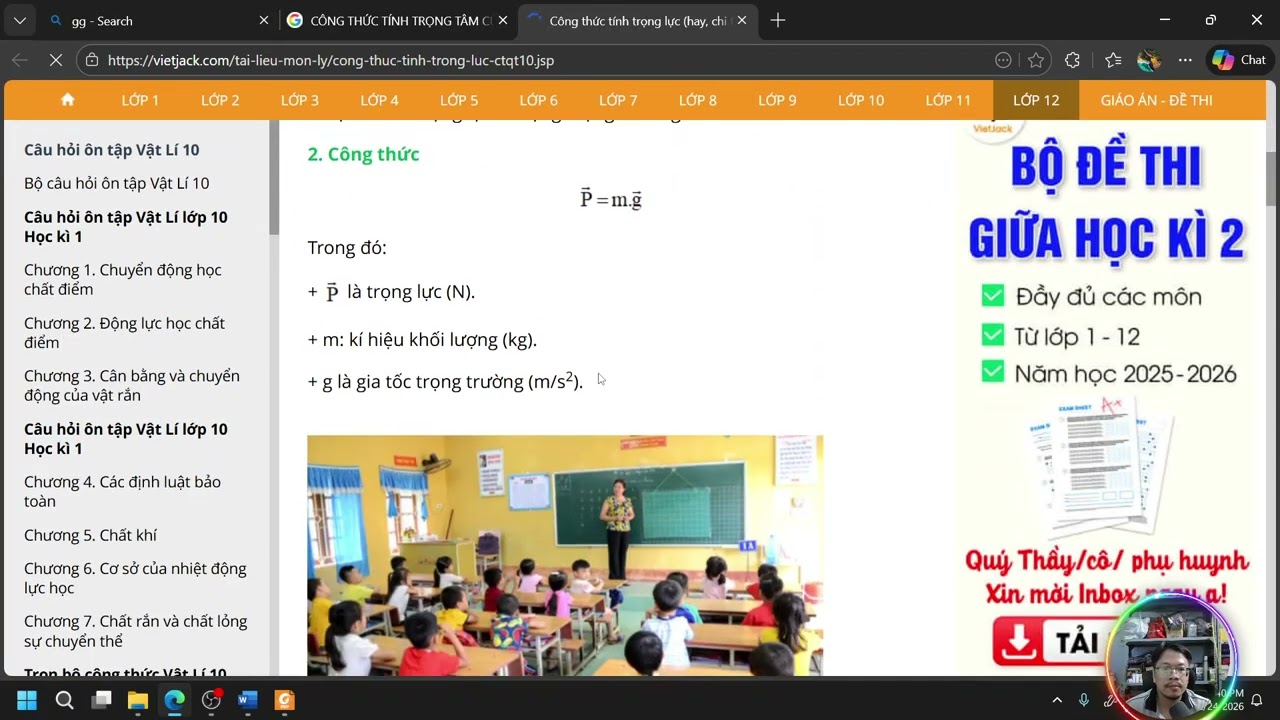Click the page vertical scrollbar thumb
Viewport: 1280px width, 720px height.
click(1271, 178)
